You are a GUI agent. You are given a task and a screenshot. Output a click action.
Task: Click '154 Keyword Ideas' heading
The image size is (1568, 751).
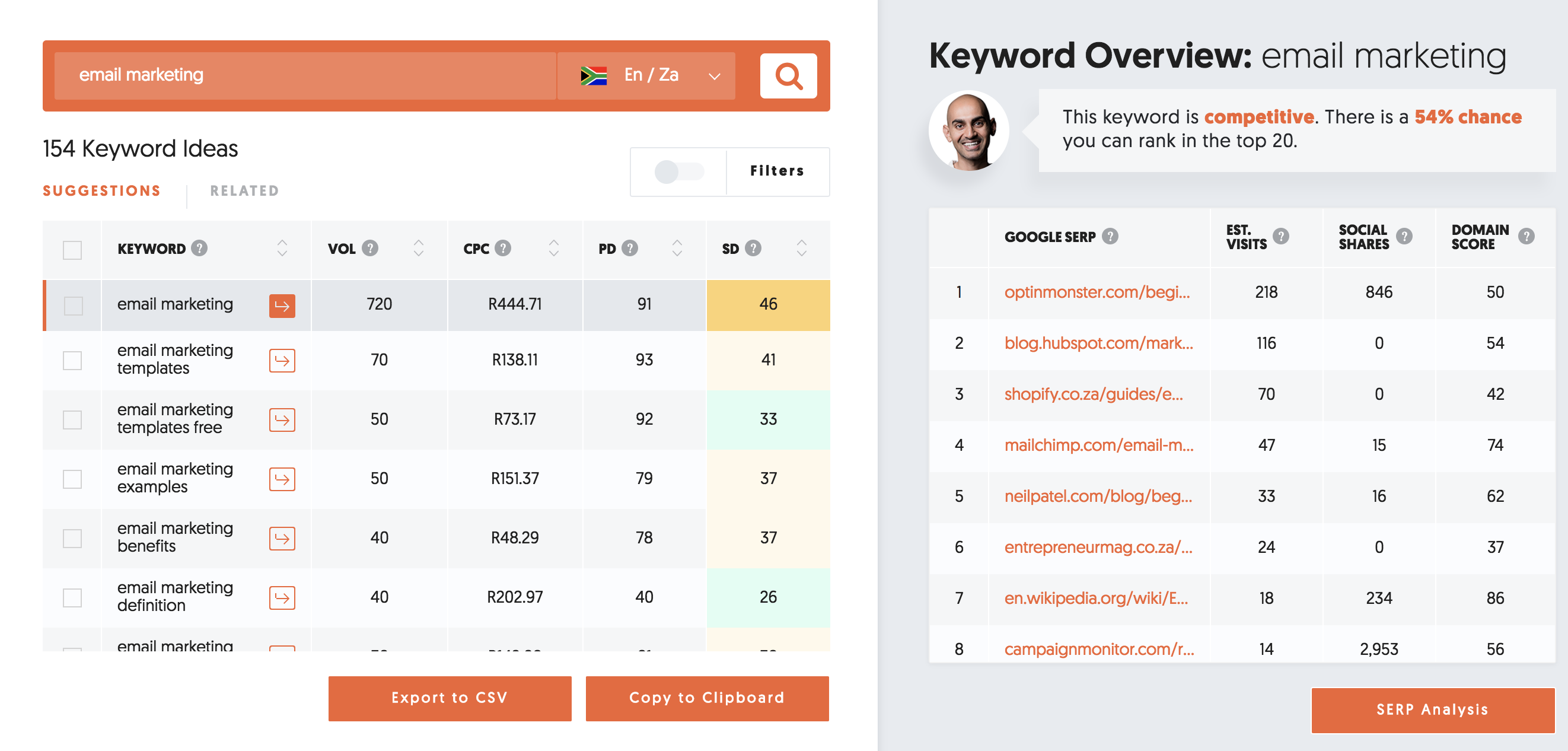click(x=140, y=149)
